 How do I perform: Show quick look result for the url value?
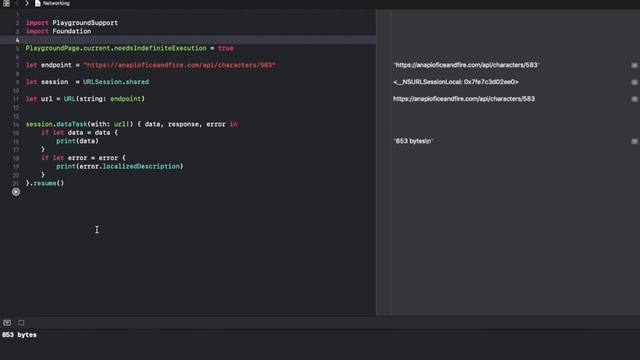[634, 99]
